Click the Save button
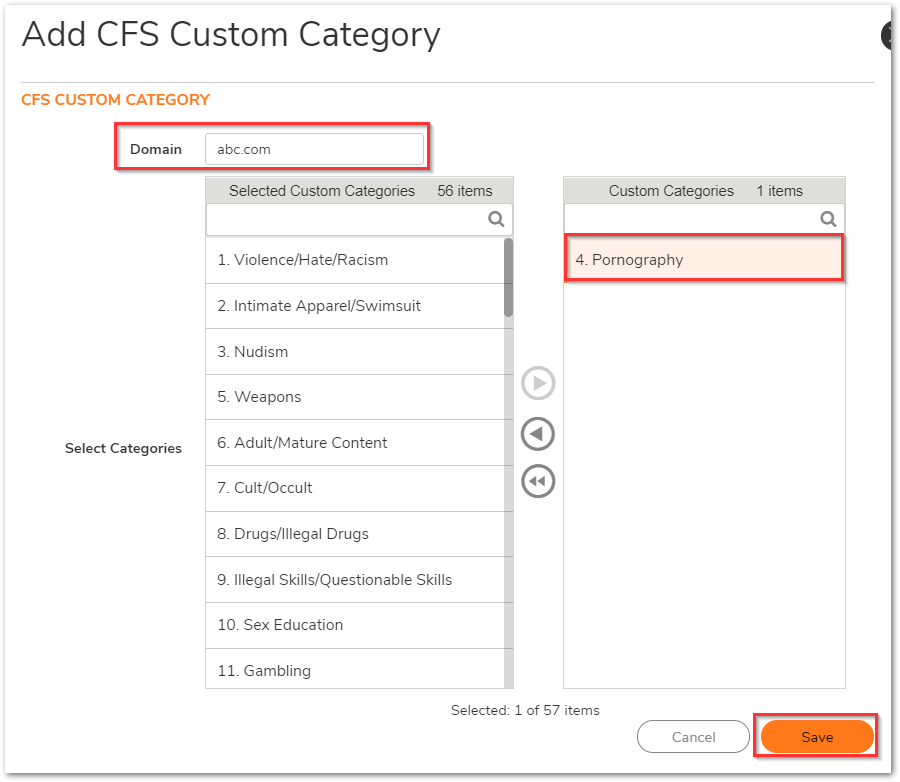Image resolution: width=900 pixels, height=782 pixels. [x=817, y=737]
